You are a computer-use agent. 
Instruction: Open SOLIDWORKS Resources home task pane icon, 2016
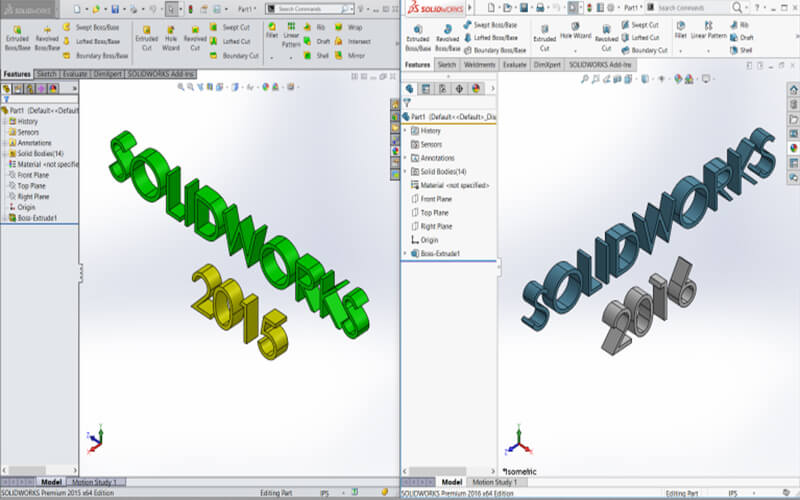click(x=793, y=90)
